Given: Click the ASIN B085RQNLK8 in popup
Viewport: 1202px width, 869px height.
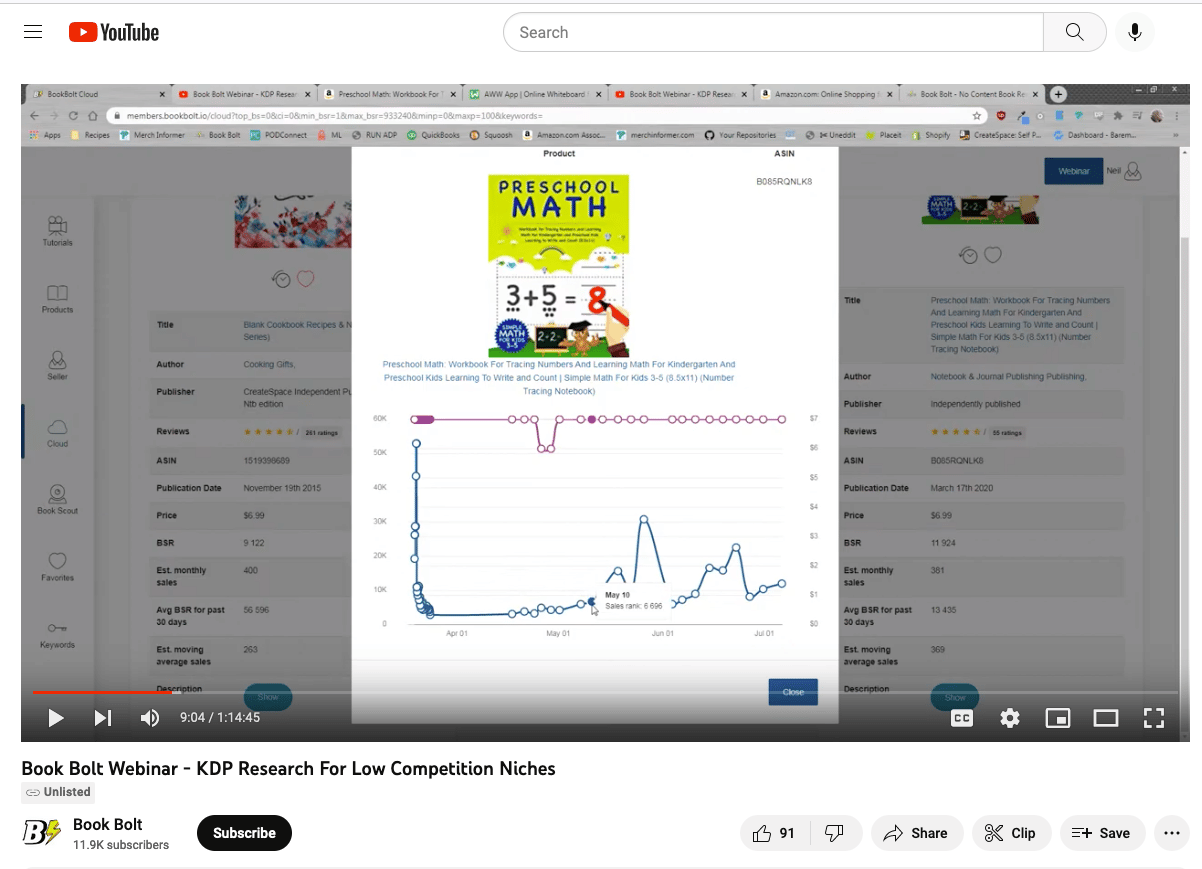Looking at the screenshot, I should coord(784,181).
